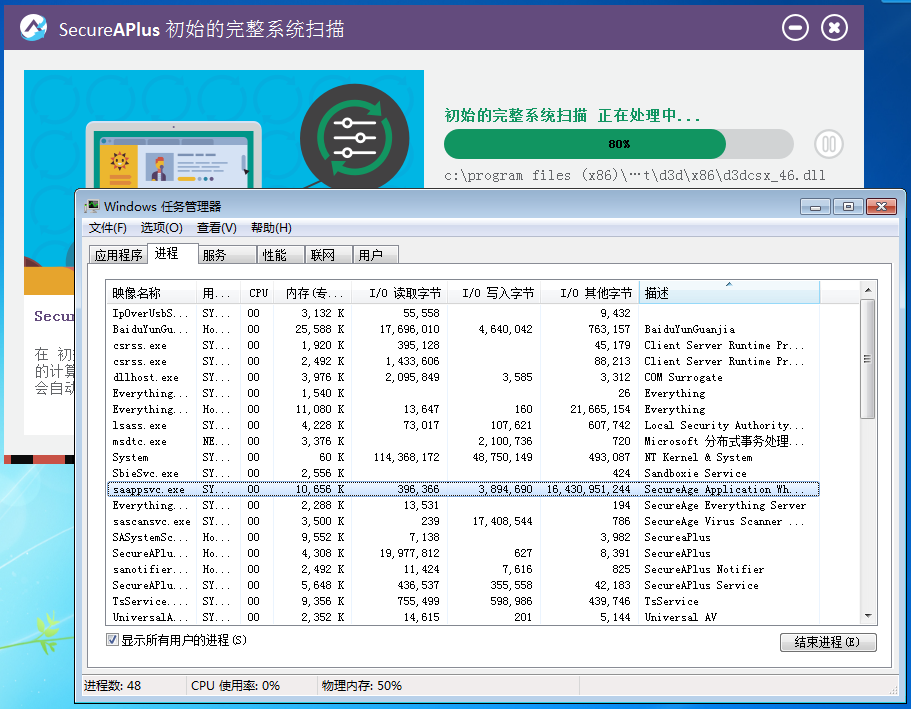Pause the ongoing full system scan
The image size is (911, 709).
[828, 144]
